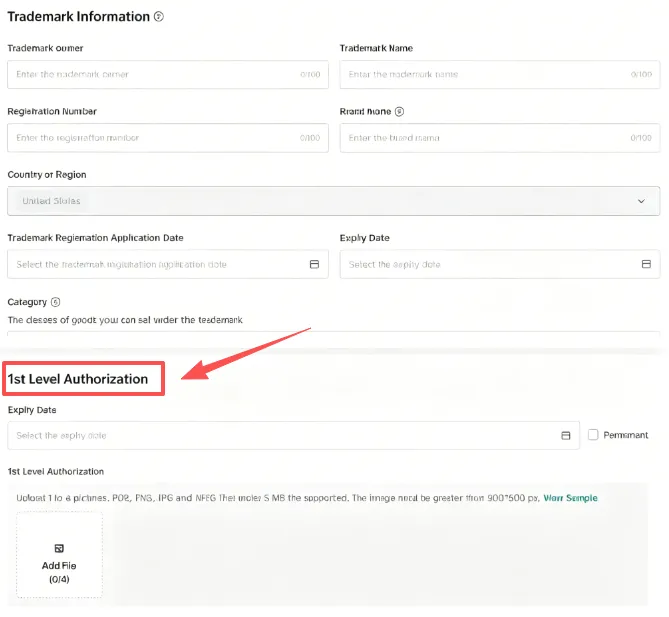Click the Trademark owner input field
The height and width of the screenshot is (617, 669).
[x=150, y=75]
